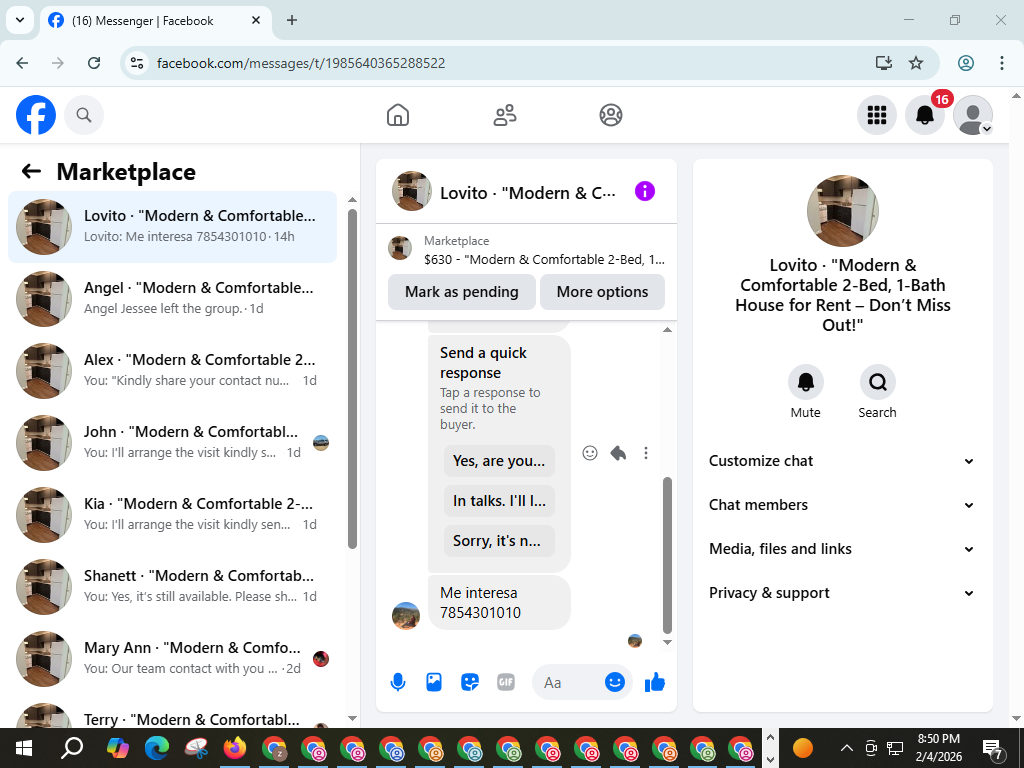Focus the Aa message input field
Image resolution: width=1024 pixels, height=768 pixels.
click(568, 682)
